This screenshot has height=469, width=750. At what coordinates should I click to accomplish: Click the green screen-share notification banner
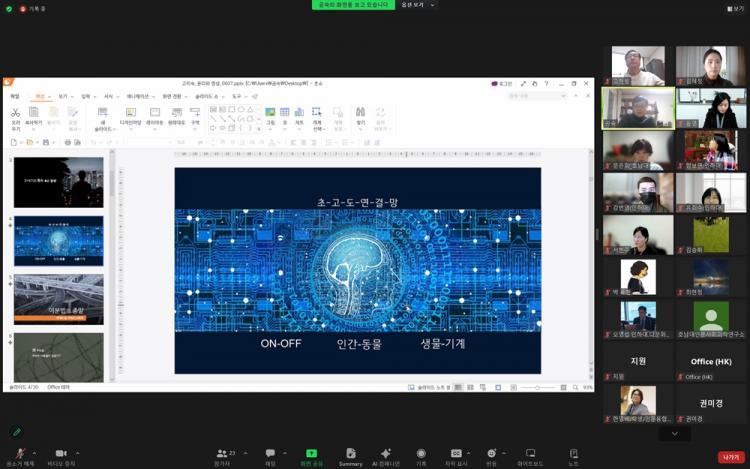click(353, 5)
